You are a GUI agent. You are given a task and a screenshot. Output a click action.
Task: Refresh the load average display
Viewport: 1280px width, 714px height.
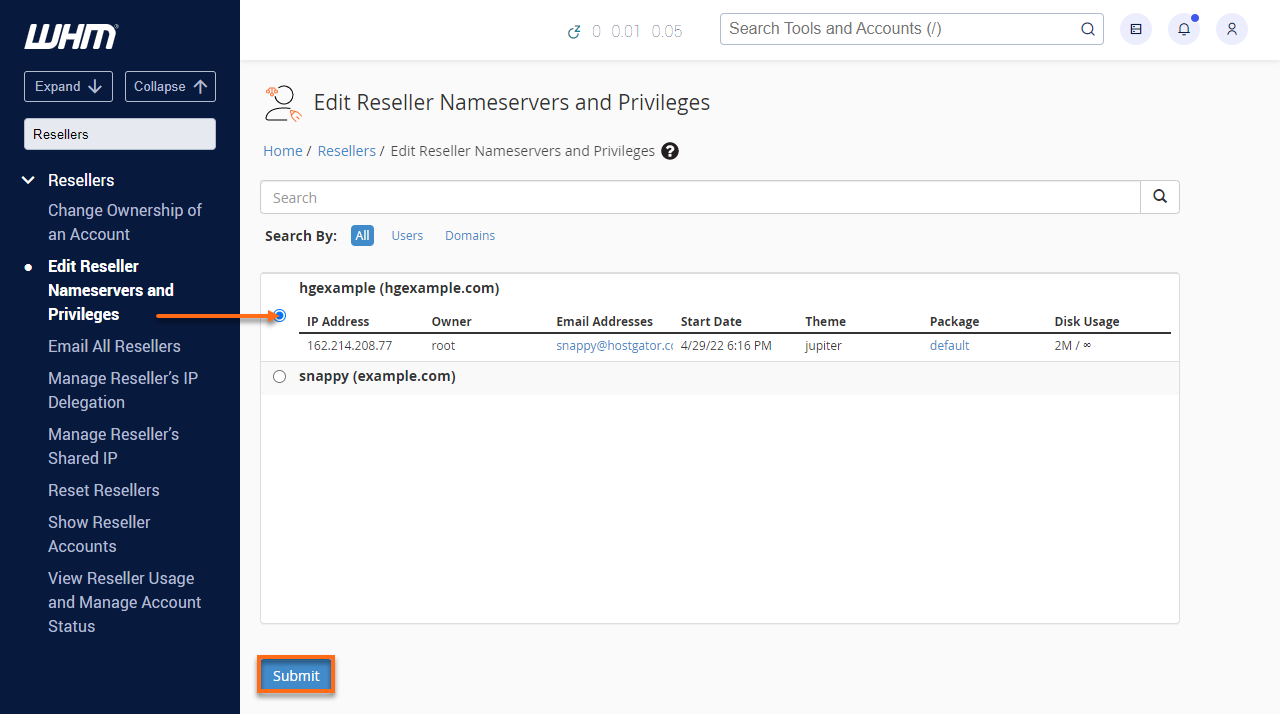pos(574,31)
